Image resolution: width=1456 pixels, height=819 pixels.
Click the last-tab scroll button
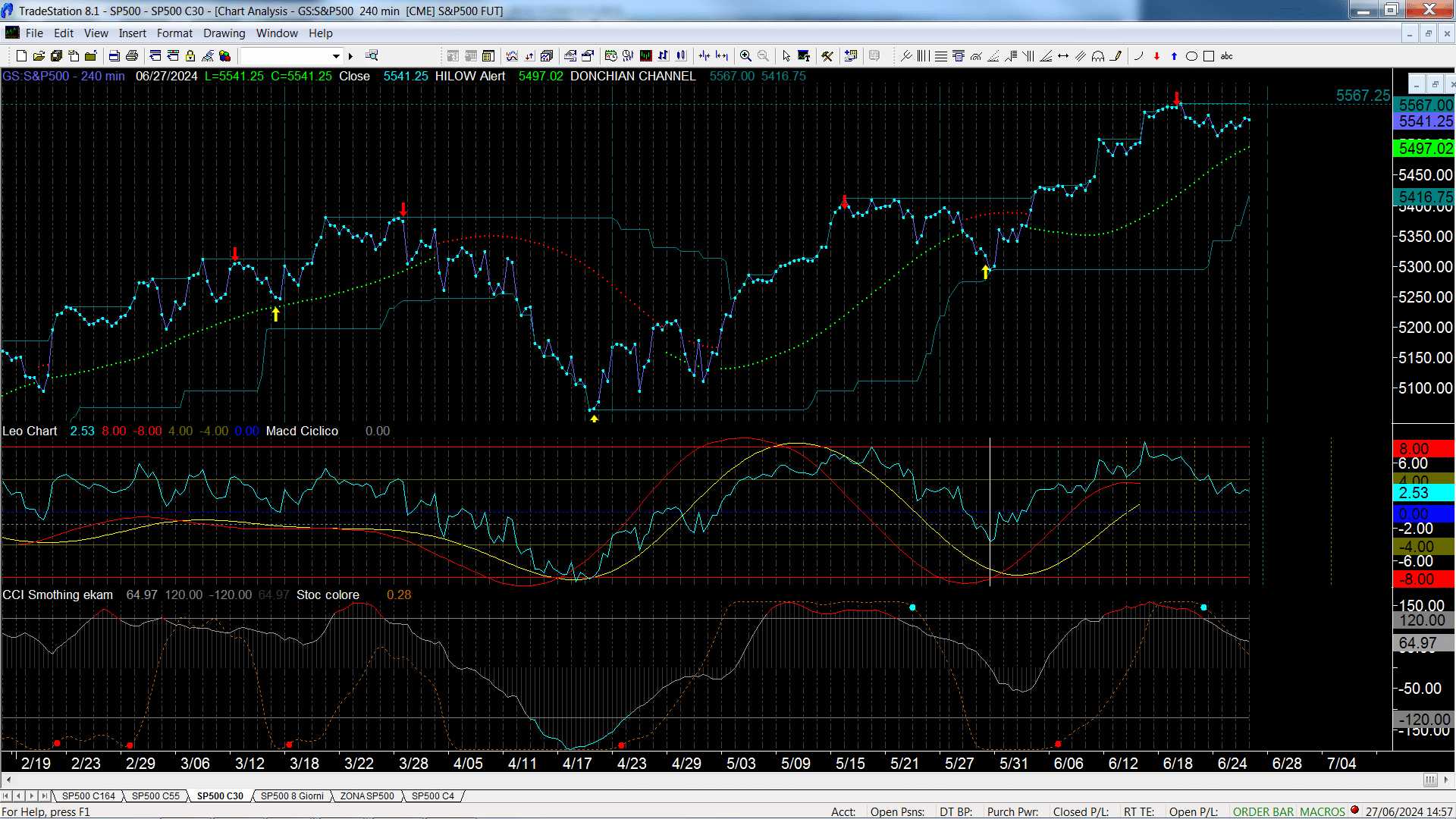click(45, 796)
